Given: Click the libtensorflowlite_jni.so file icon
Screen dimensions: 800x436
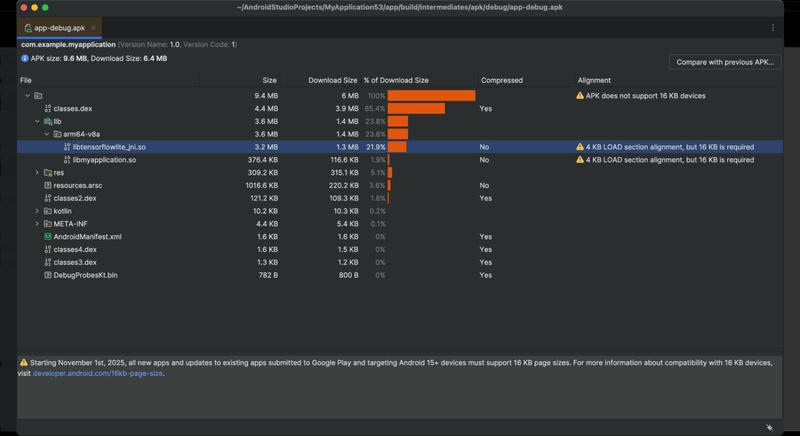Looking at the screenshot, I should [67, 147].
